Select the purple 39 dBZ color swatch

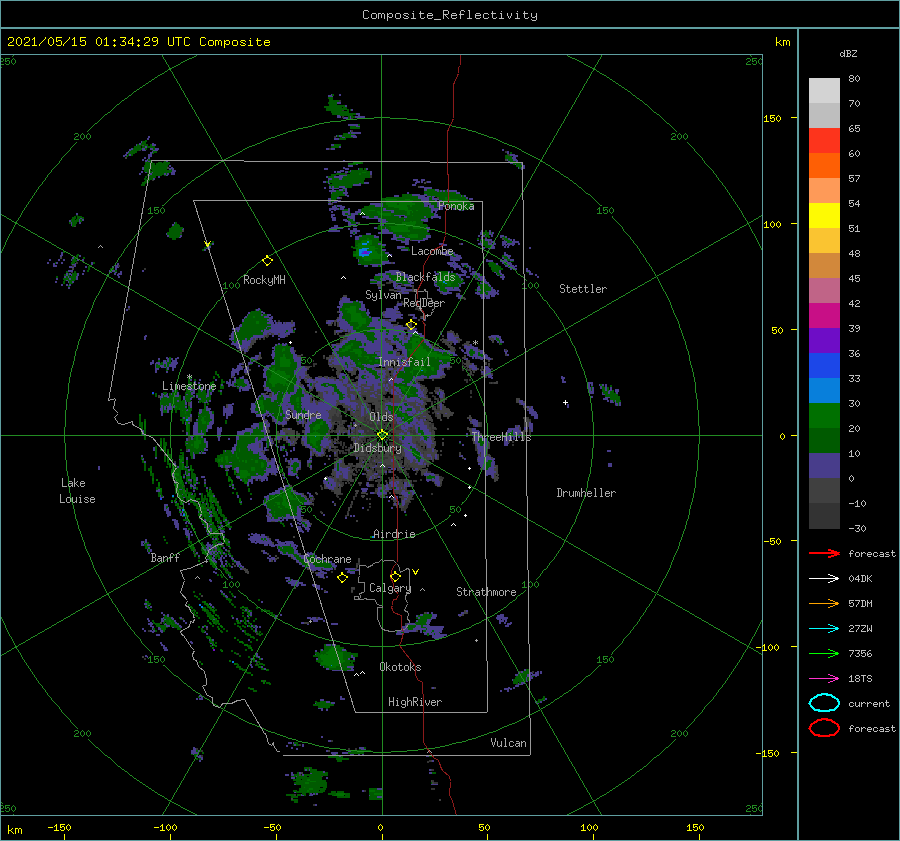tap(824, 341)
